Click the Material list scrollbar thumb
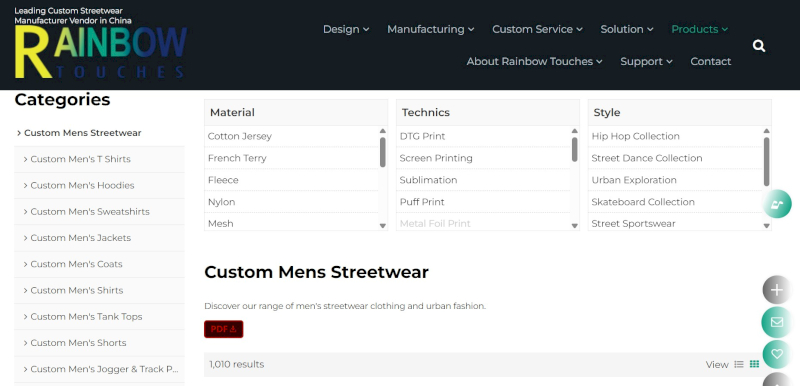This screenshot has width=800, height=386. click(383, 152)
